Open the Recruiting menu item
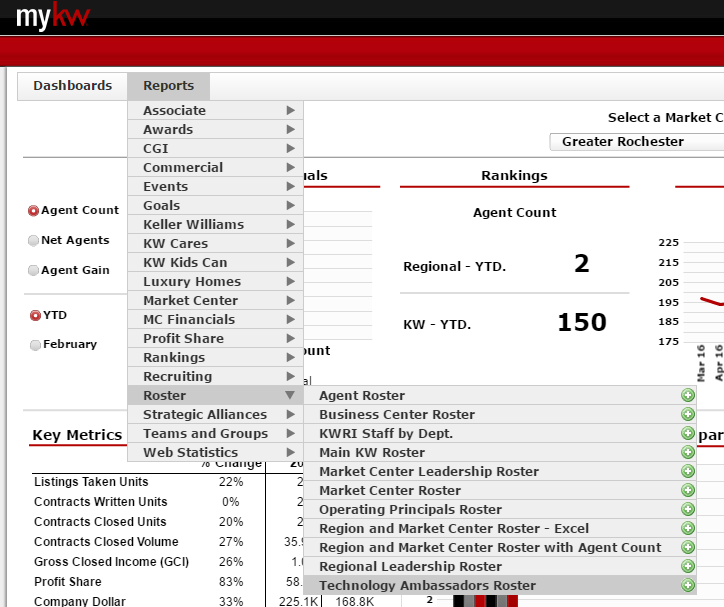 215,376
